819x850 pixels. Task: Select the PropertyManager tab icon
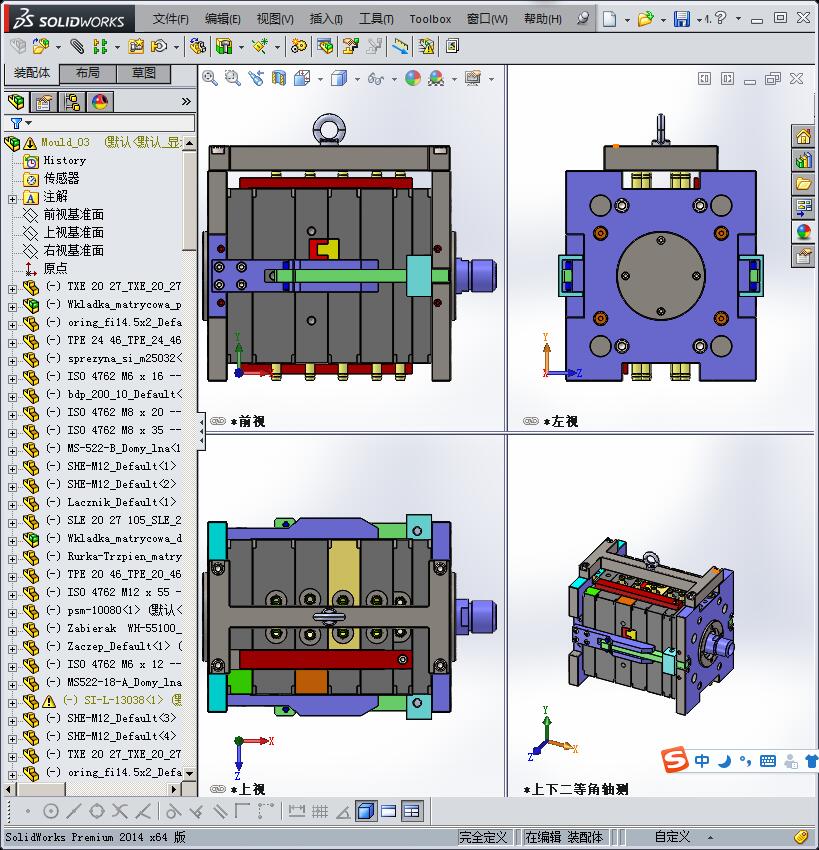(x=43, y=102)
